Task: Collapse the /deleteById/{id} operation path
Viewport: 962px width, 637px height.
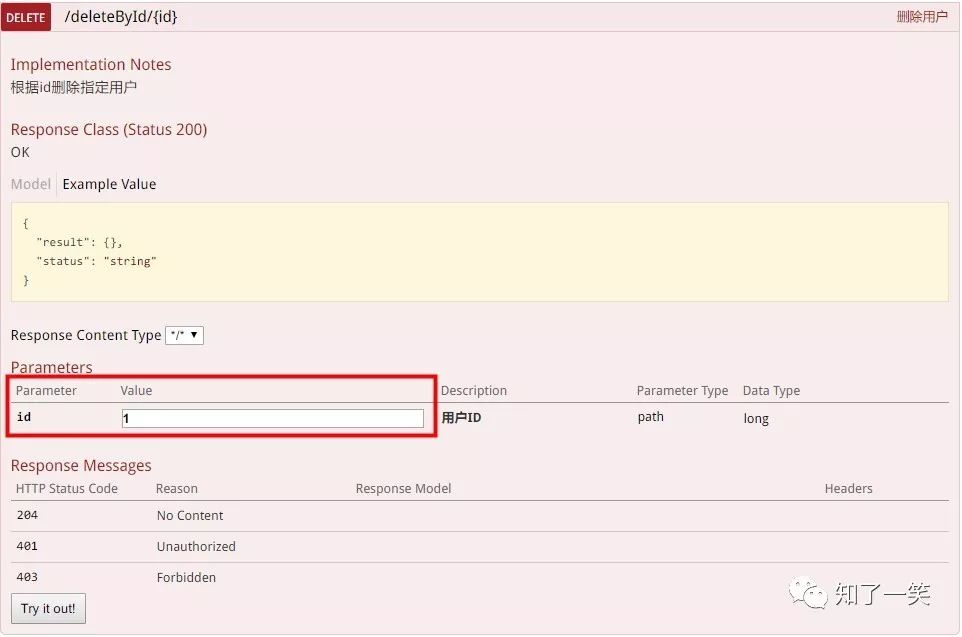Action: (121, 17)
